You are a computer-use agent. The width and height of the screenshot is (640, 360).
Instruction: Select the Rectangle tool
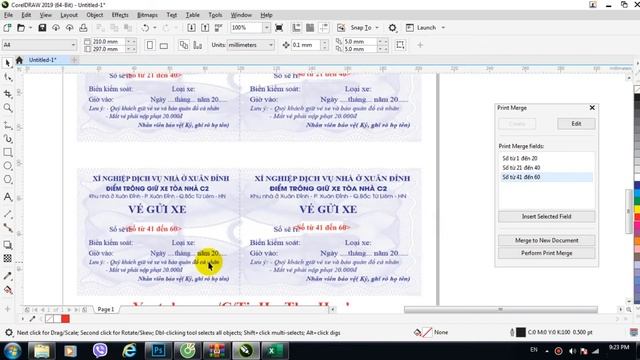[7, 152]
